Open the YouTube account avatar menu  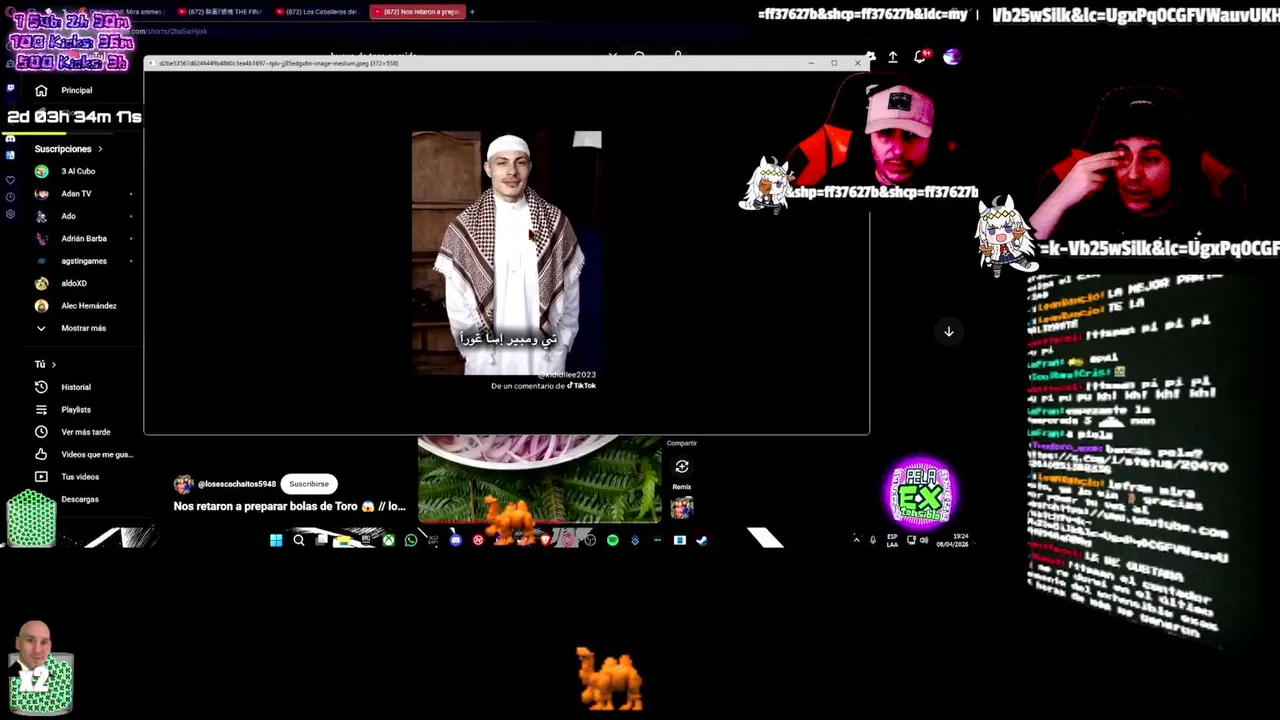tap(951, 57)
